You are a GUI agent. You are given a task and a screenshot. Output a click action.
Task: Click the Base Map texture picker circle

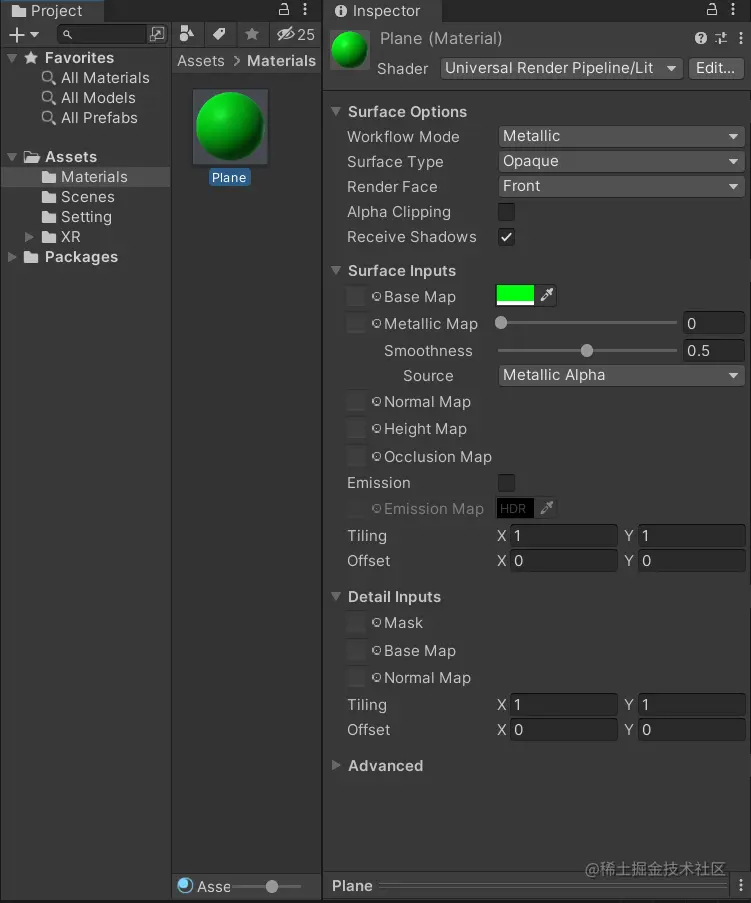point(376,297)
